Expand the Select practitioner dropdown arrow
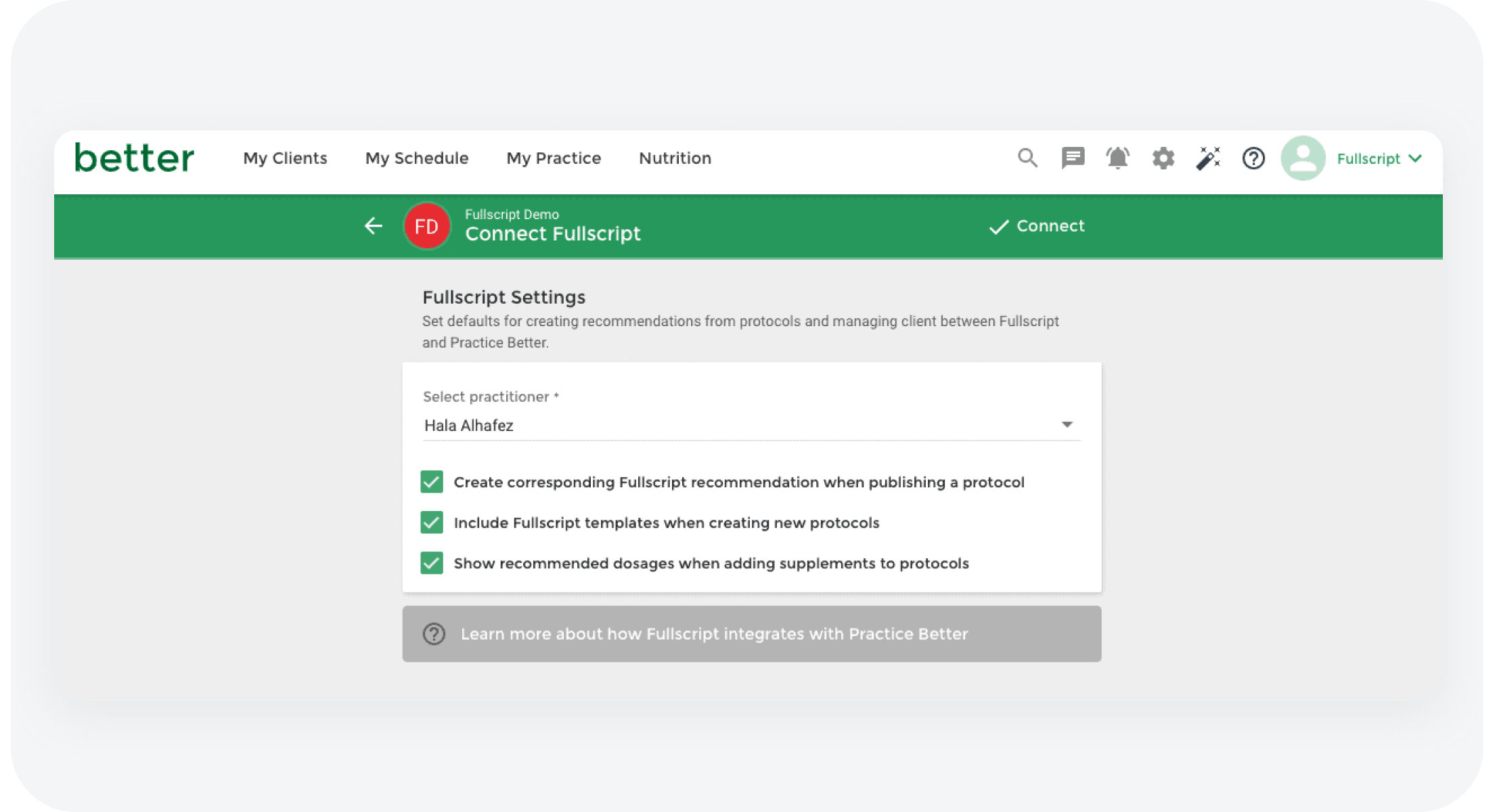 pos(1067,425)
